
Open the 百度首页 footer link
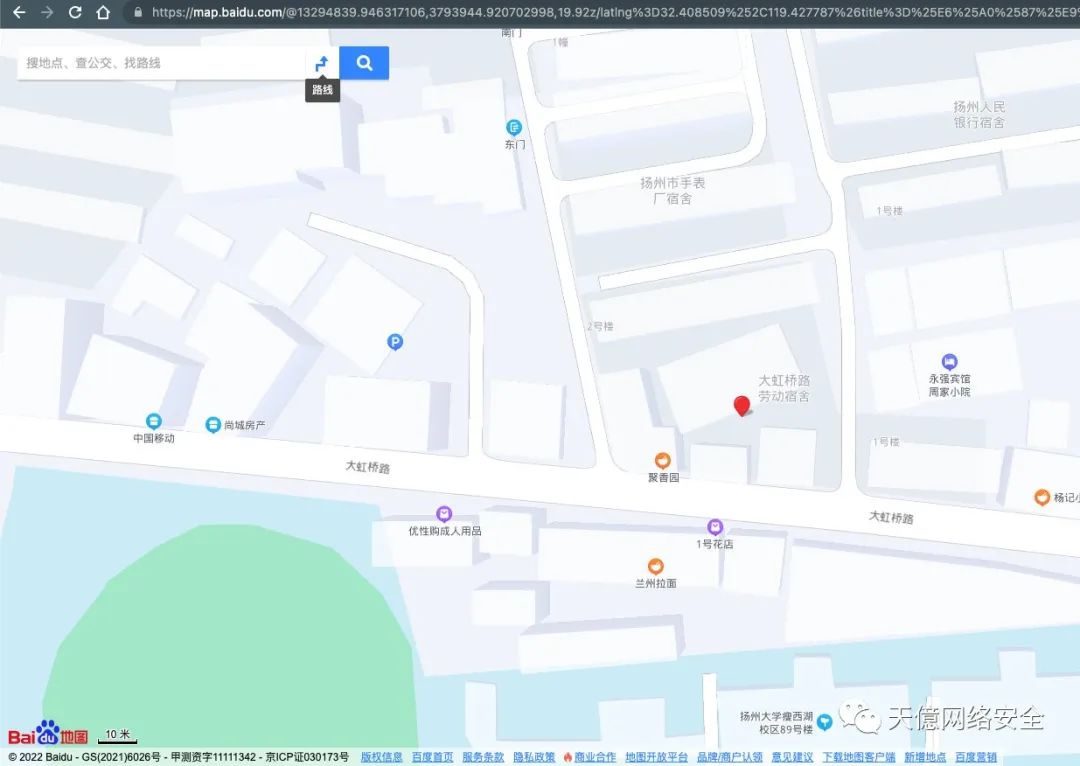coord(433,757)
